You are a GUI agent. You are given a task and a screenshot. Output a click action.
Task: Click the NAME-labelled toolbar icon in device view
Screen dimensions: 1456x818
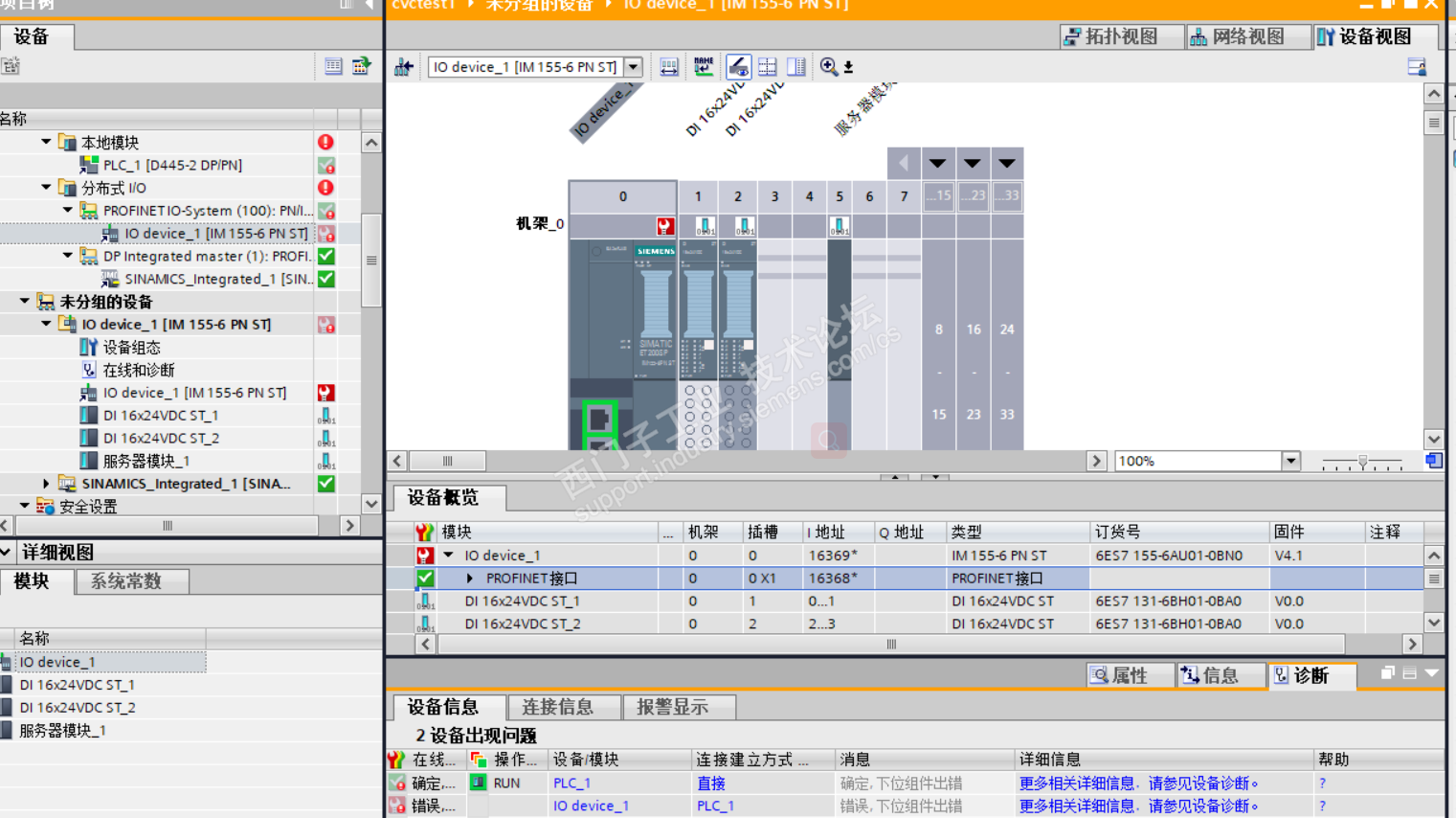click(x=704, y=67)
